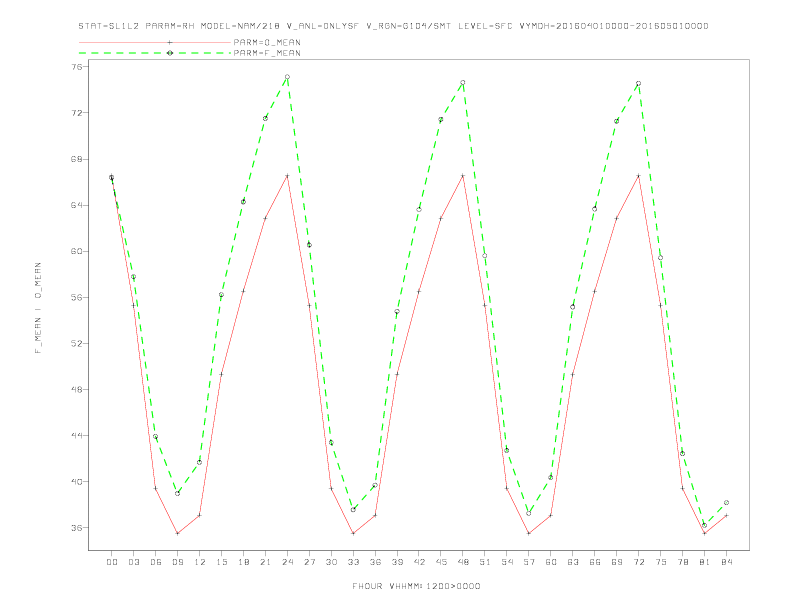The width and height of the screenshot is (792, 612).
Task: Click the x-axis tick label 72
Action: (638, 562)
